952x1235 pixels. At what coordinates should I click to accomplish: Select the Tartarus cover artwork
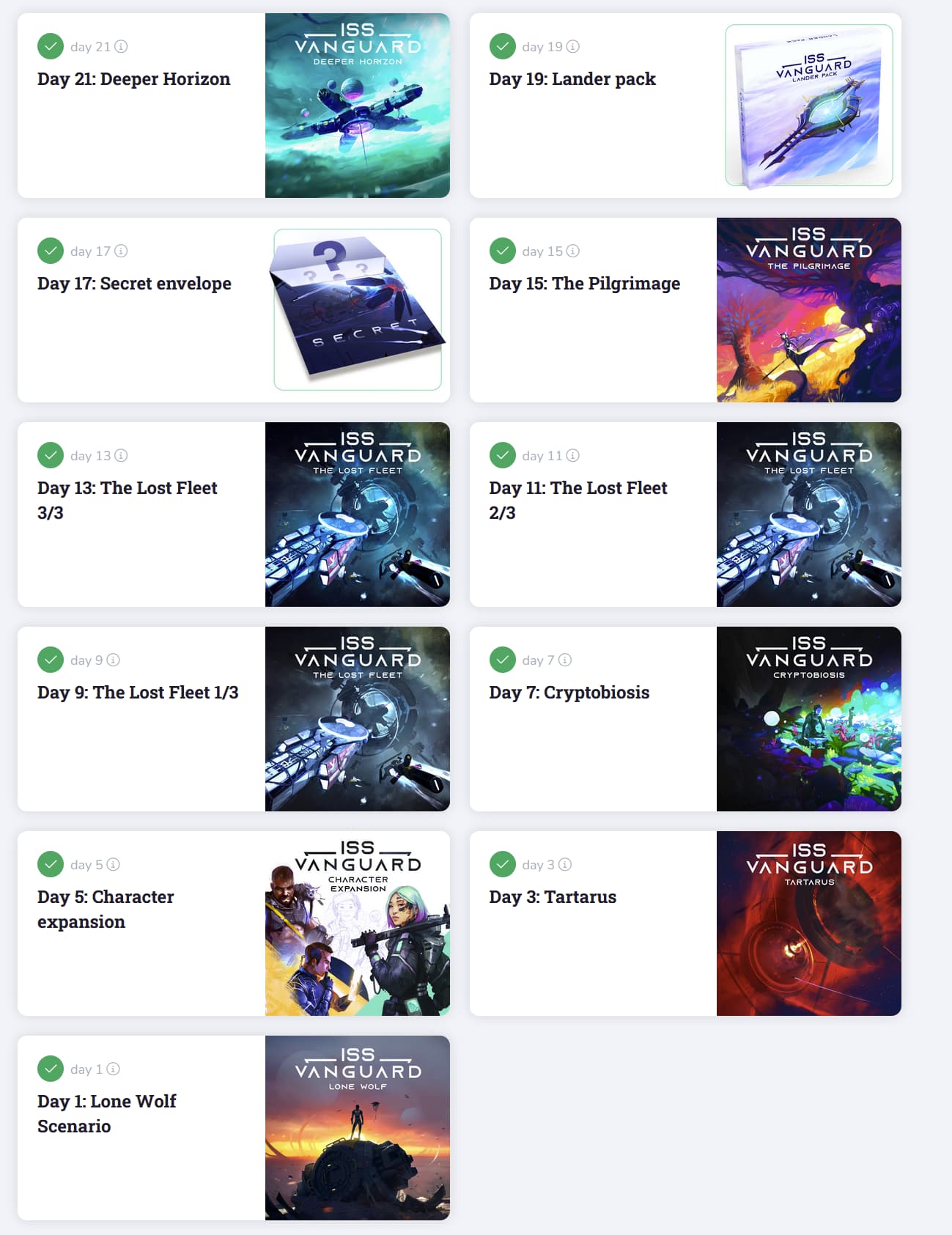click(x=809, y=924)
